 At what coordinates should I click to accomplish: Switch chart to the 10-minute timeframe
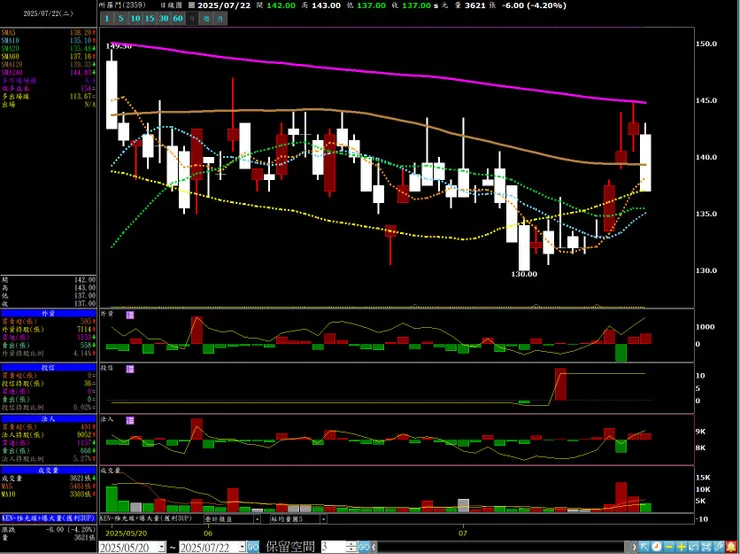135,18
